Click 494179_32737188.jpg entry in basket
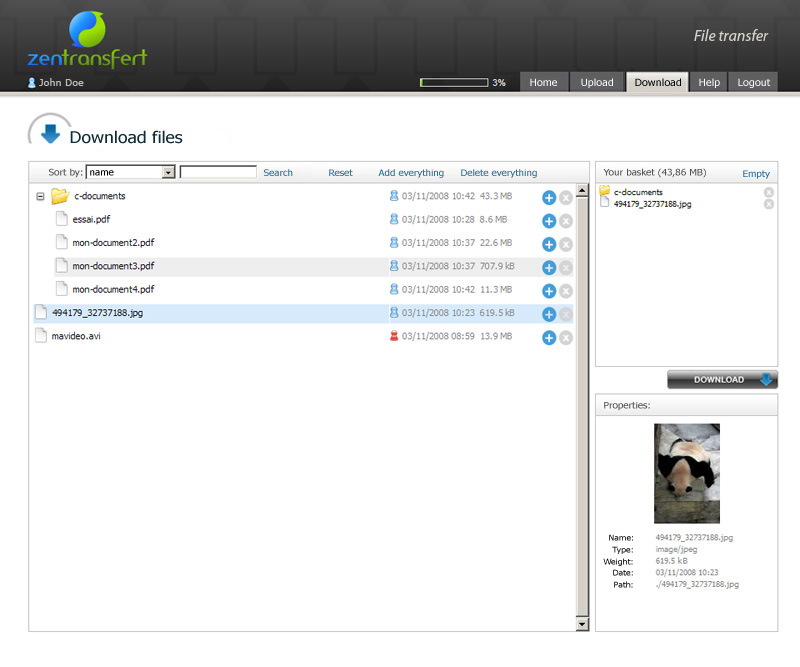The image size is (800, 667). tap(653, 204)
